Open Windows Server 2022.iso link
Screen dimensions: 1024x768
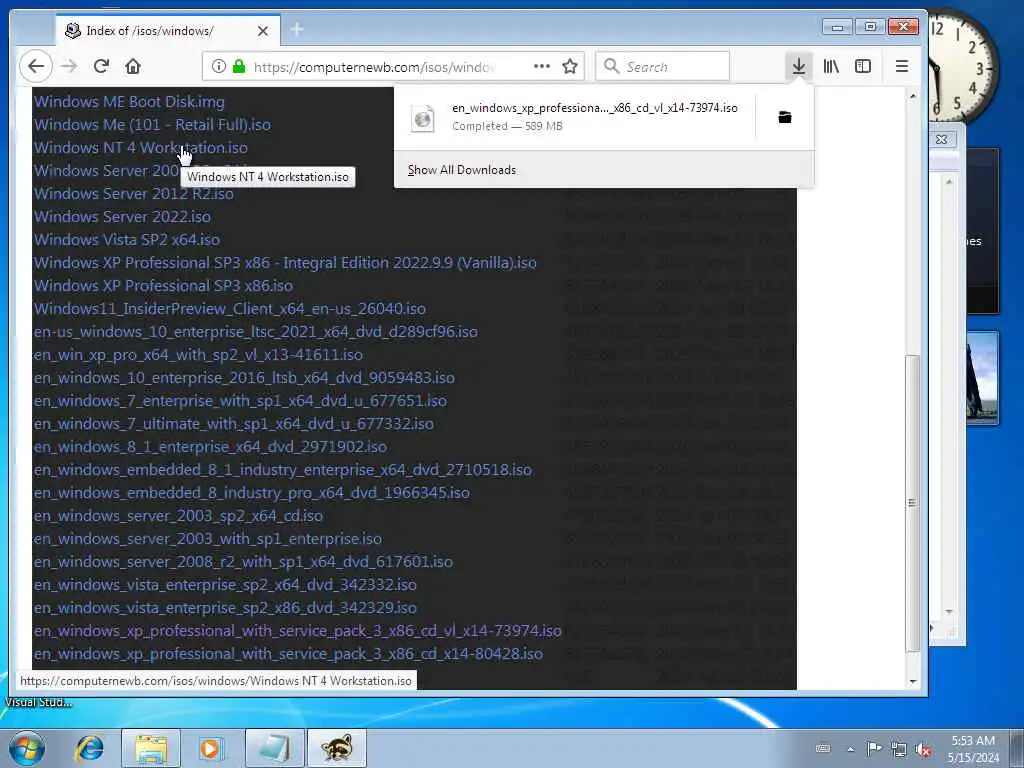tap(122, 217)
